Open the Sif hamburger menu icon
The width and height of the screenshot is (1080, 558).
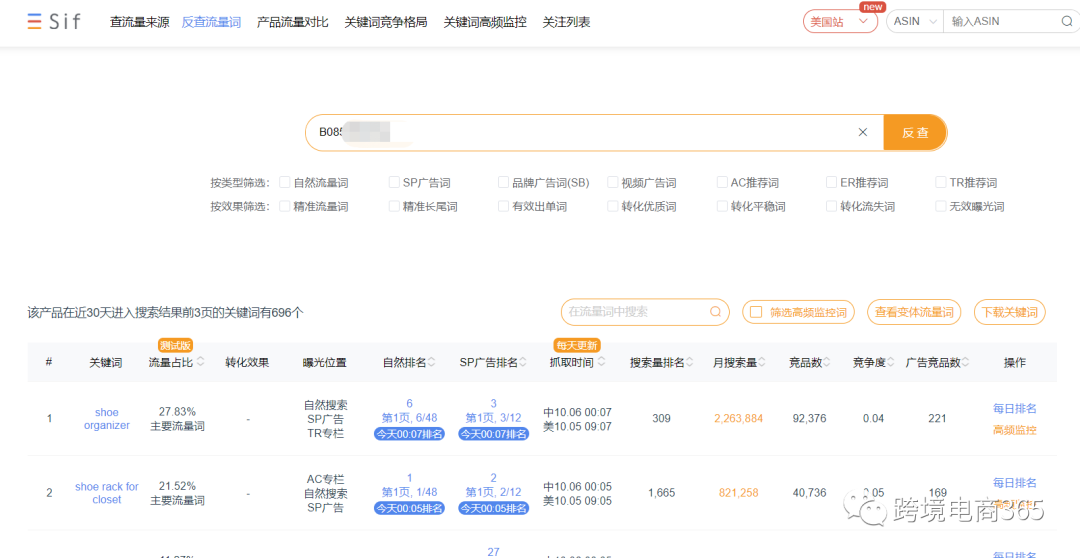click(34, 21)
